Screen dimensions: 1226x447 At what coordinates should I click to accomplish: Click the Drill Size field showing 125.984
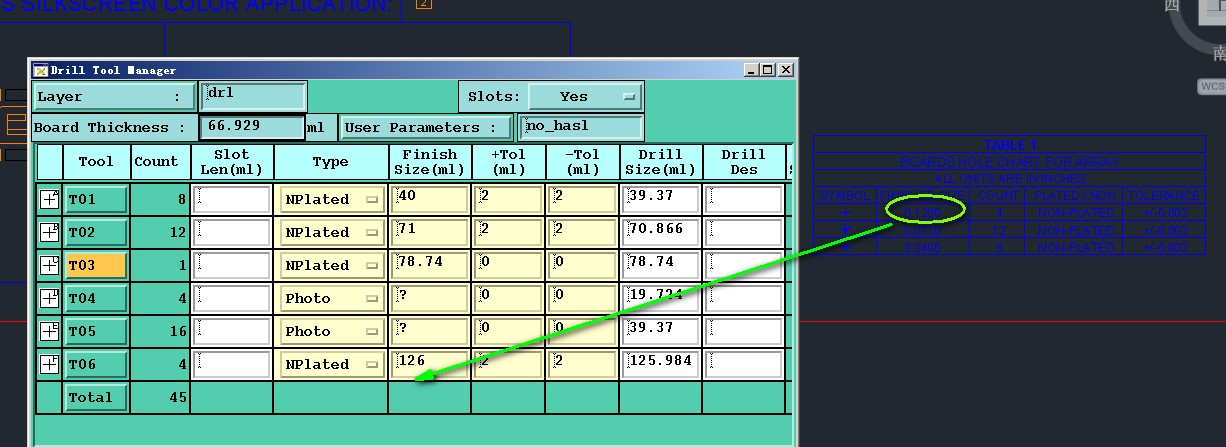pos(661,364)
